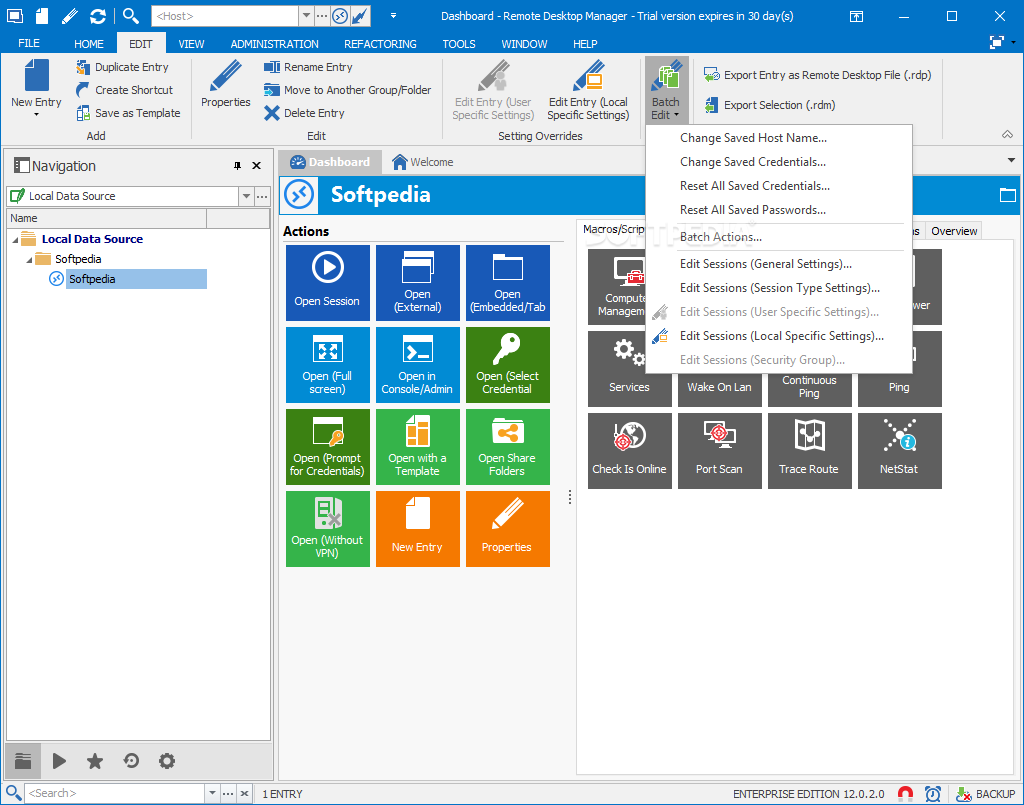Click the Recent history icon in navigation footer
Viewport: 1024px width, 805px height.
[x=131, y=761]
